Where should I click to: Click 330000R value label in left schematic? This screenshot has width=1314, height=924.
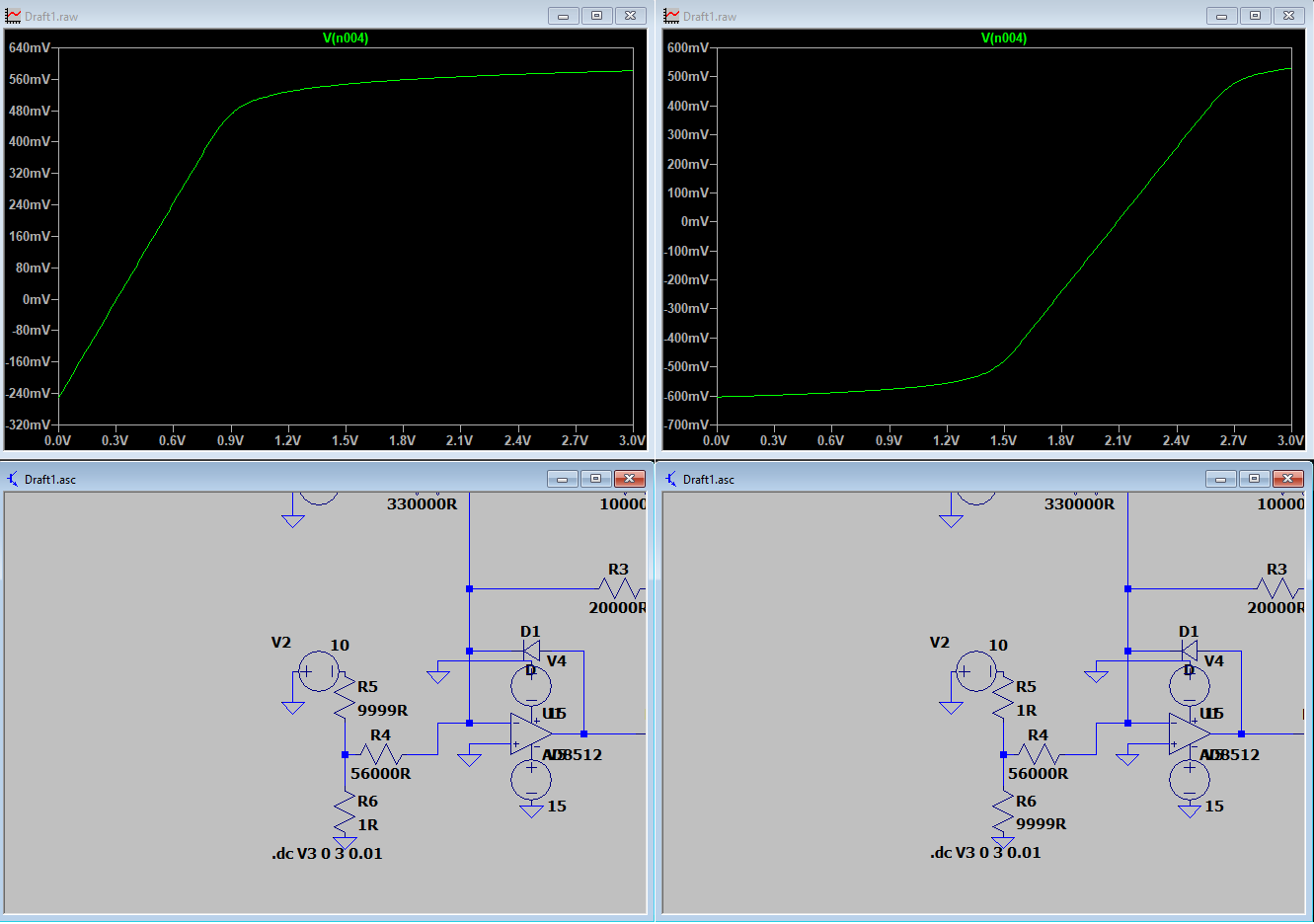coord(423,504)
